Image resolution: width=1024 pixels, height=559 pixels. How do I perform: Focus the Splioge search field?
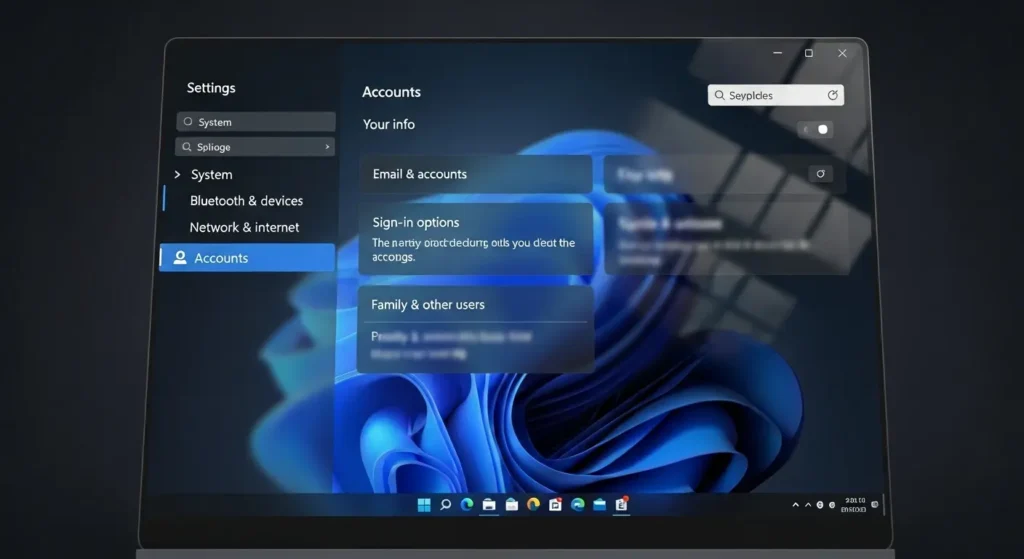tap(255, 147)
